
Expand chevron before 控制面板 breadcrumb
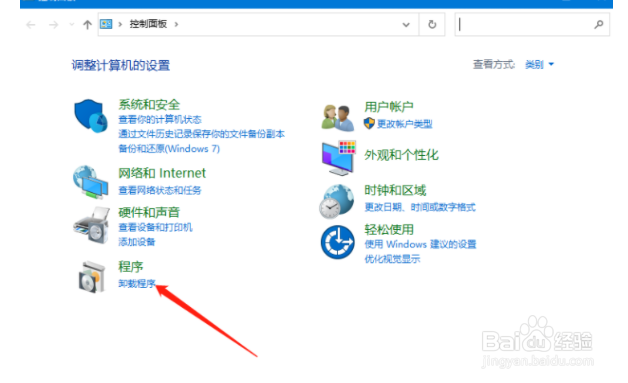pos(120,24)
